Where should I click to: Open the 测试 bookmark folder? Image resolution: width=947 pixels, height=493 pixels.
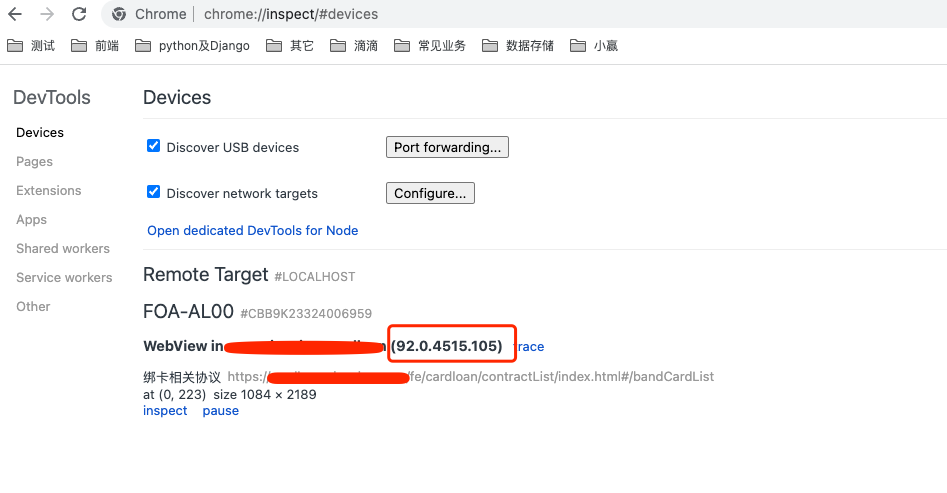pyautogui.click(x=32, y=45)
